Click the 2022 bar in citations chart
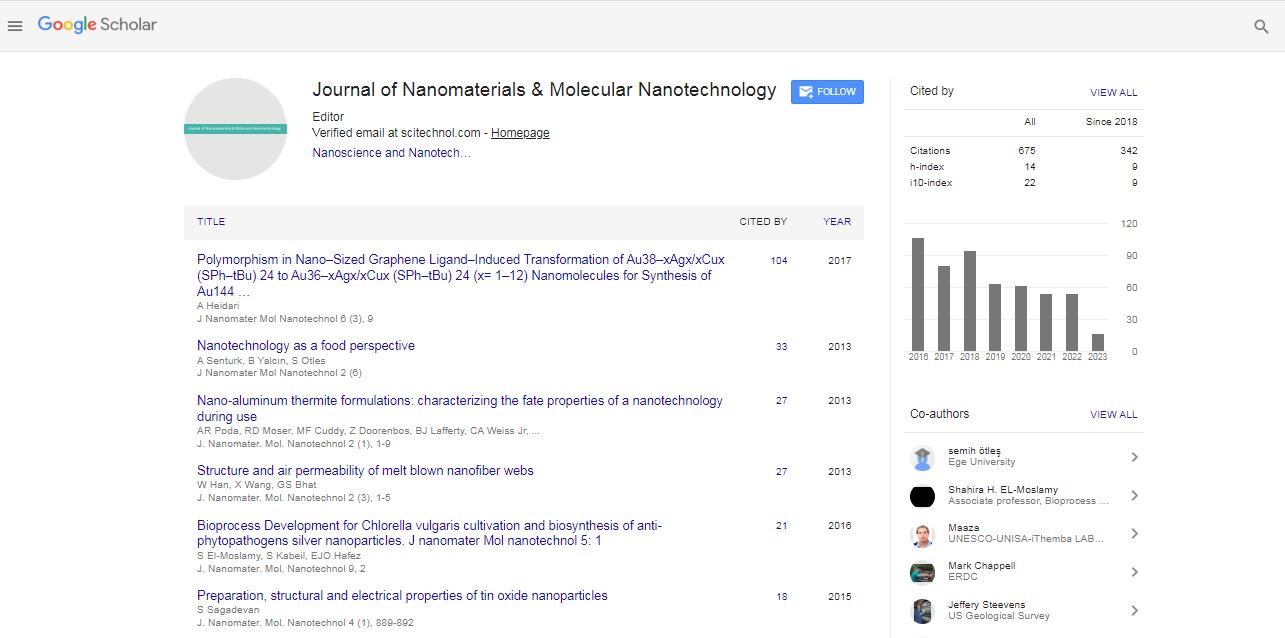The image size is (1285, 638). [1072, 322]
